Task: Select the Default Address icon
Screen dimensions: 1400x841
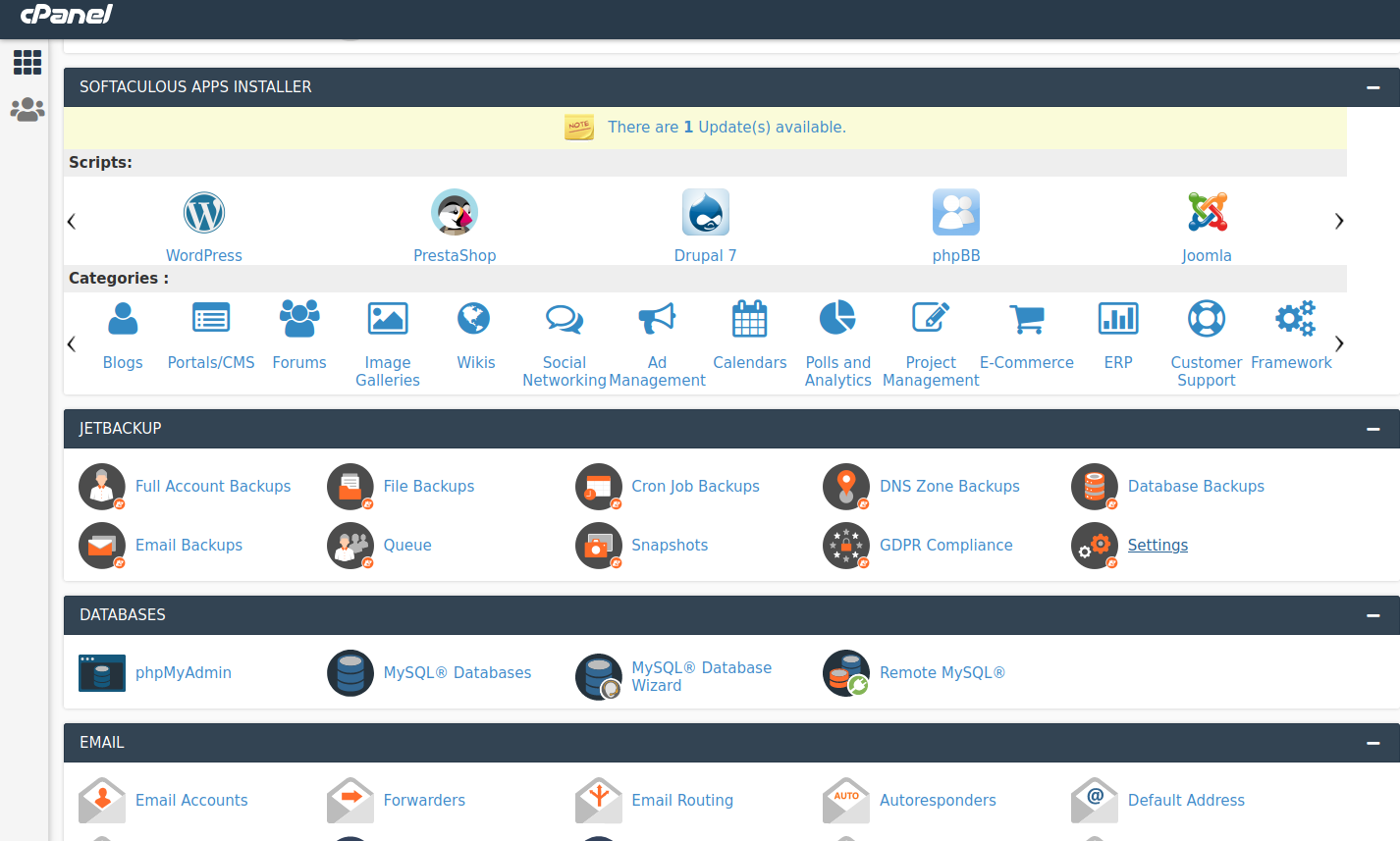Action: click(1095, 801)
